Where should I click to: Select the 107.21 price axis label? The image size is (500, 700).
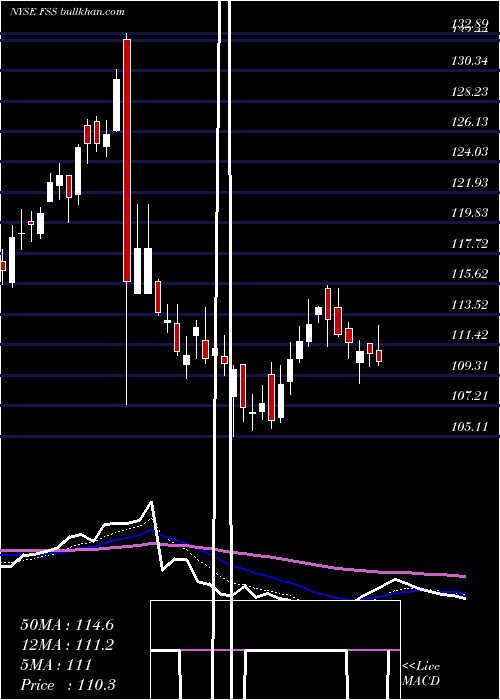tap(470, 396)
